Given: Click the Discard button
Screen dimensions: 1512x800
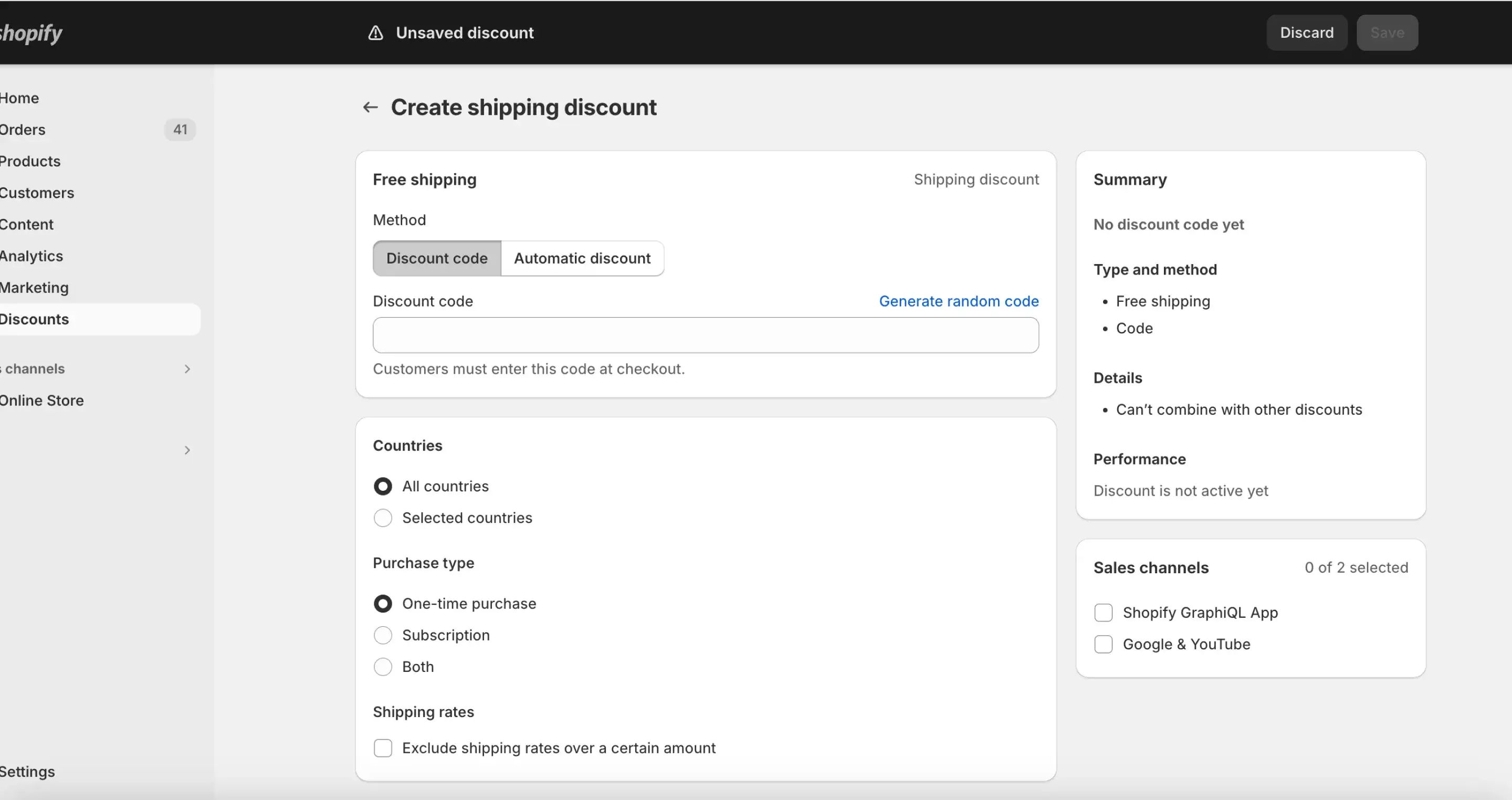Looking at the screenshot, I should point(1307,33).
